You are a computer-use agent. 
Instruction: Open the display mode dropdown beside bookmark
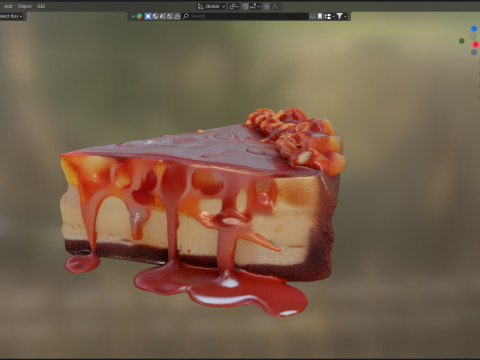[x=329, y=16]
